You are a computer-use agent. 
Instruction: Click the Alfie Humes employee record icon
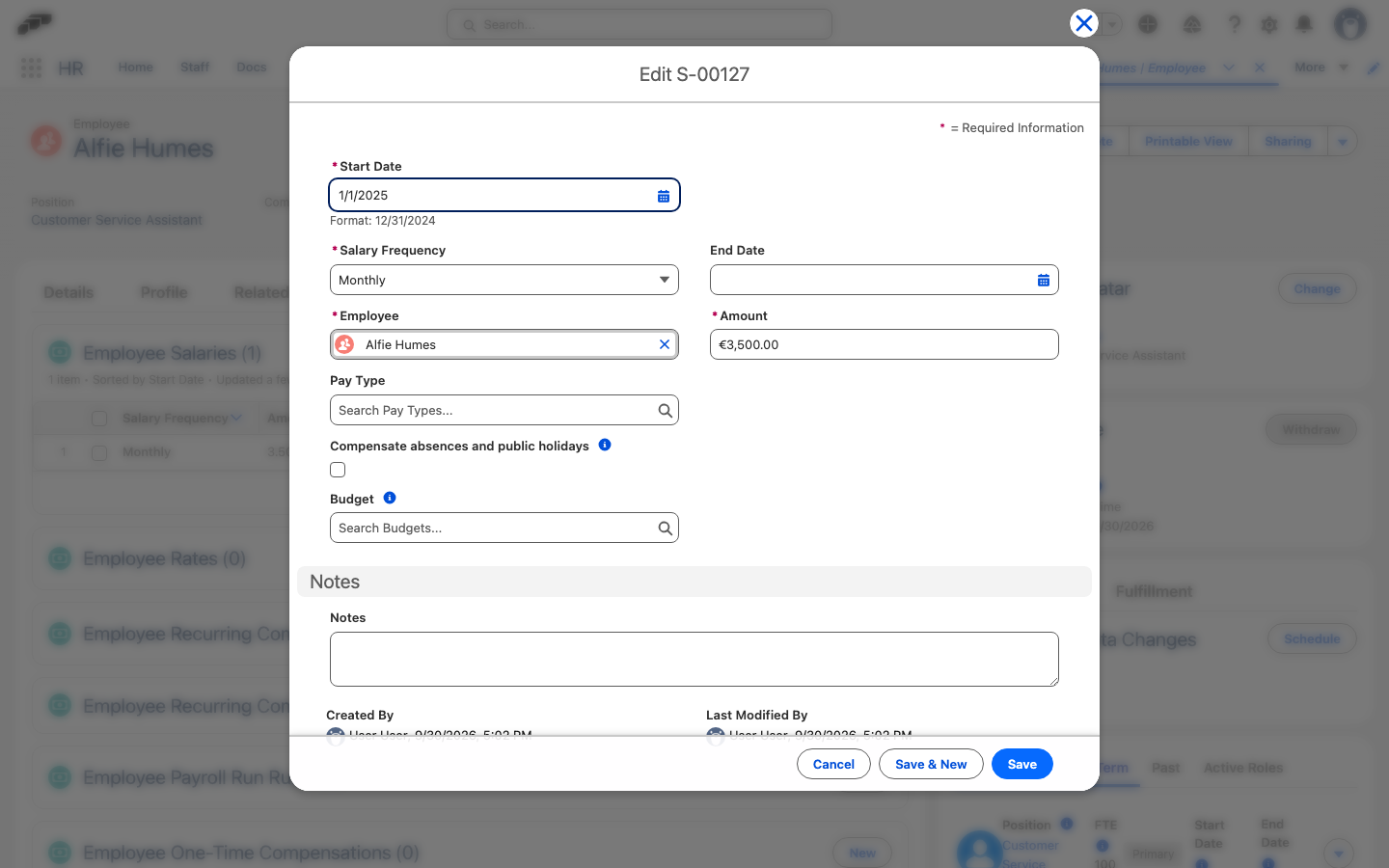pos(46,141)
